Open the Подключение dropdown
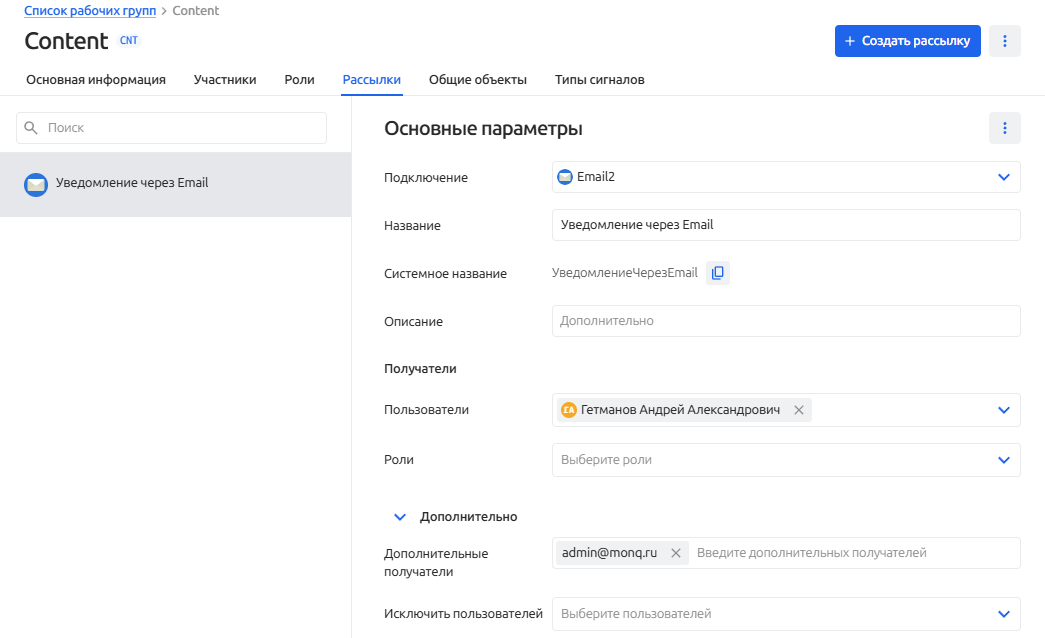The width and height of the screenshot is (1045, 638). point(1004,177)
